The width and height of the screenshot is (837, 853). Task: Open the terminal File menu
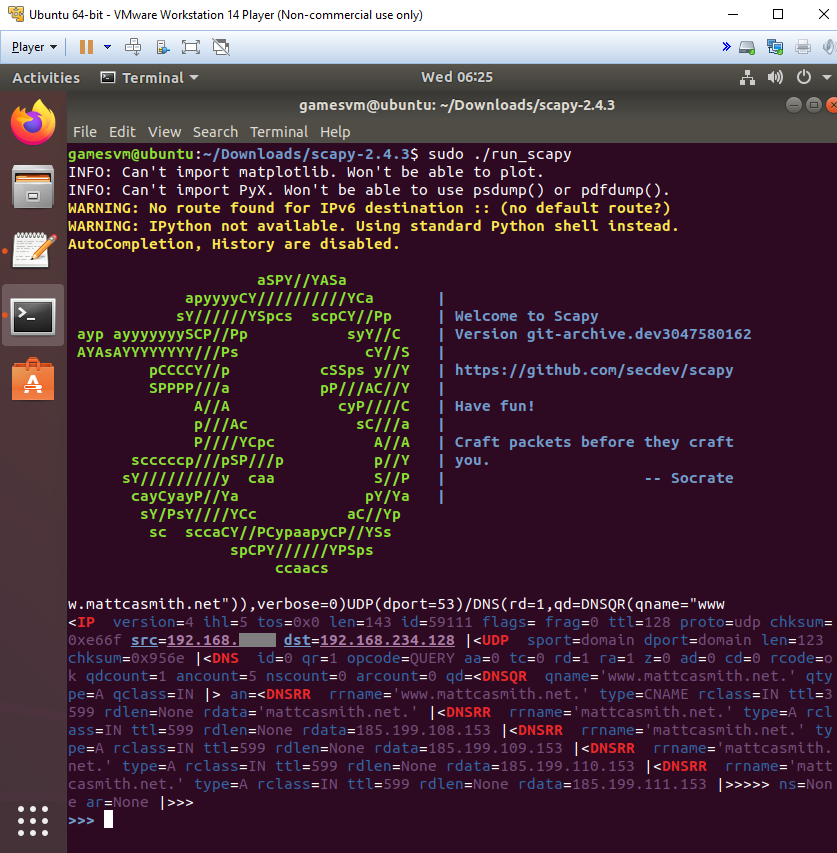coord(85,132)
